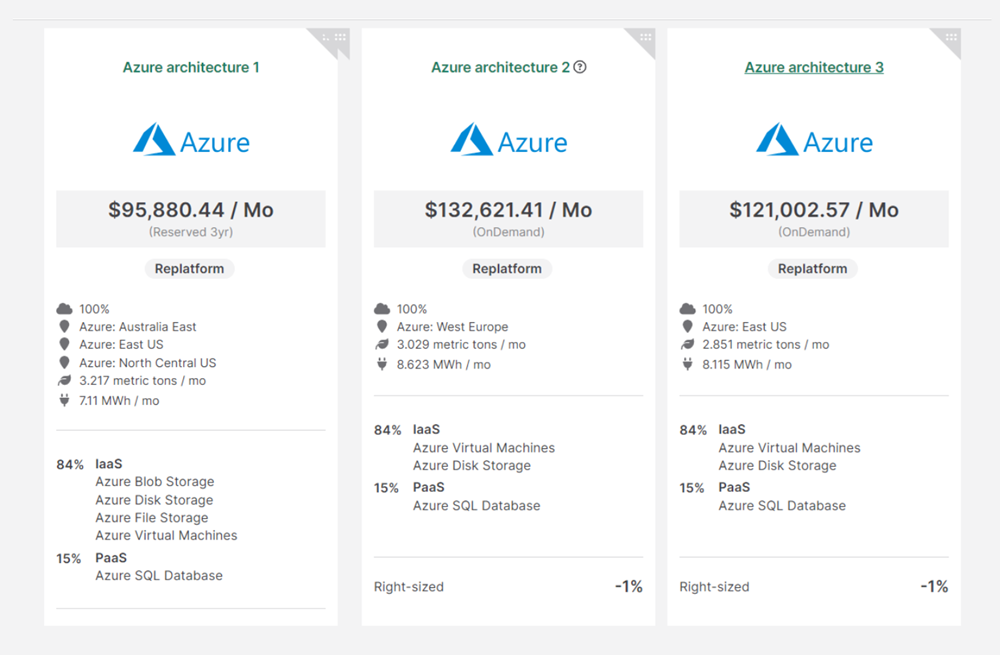The width and height of the screenshot is (1000, 655).
Task: Open the Azure architecture 2 title link
Action: pos(500,67)
